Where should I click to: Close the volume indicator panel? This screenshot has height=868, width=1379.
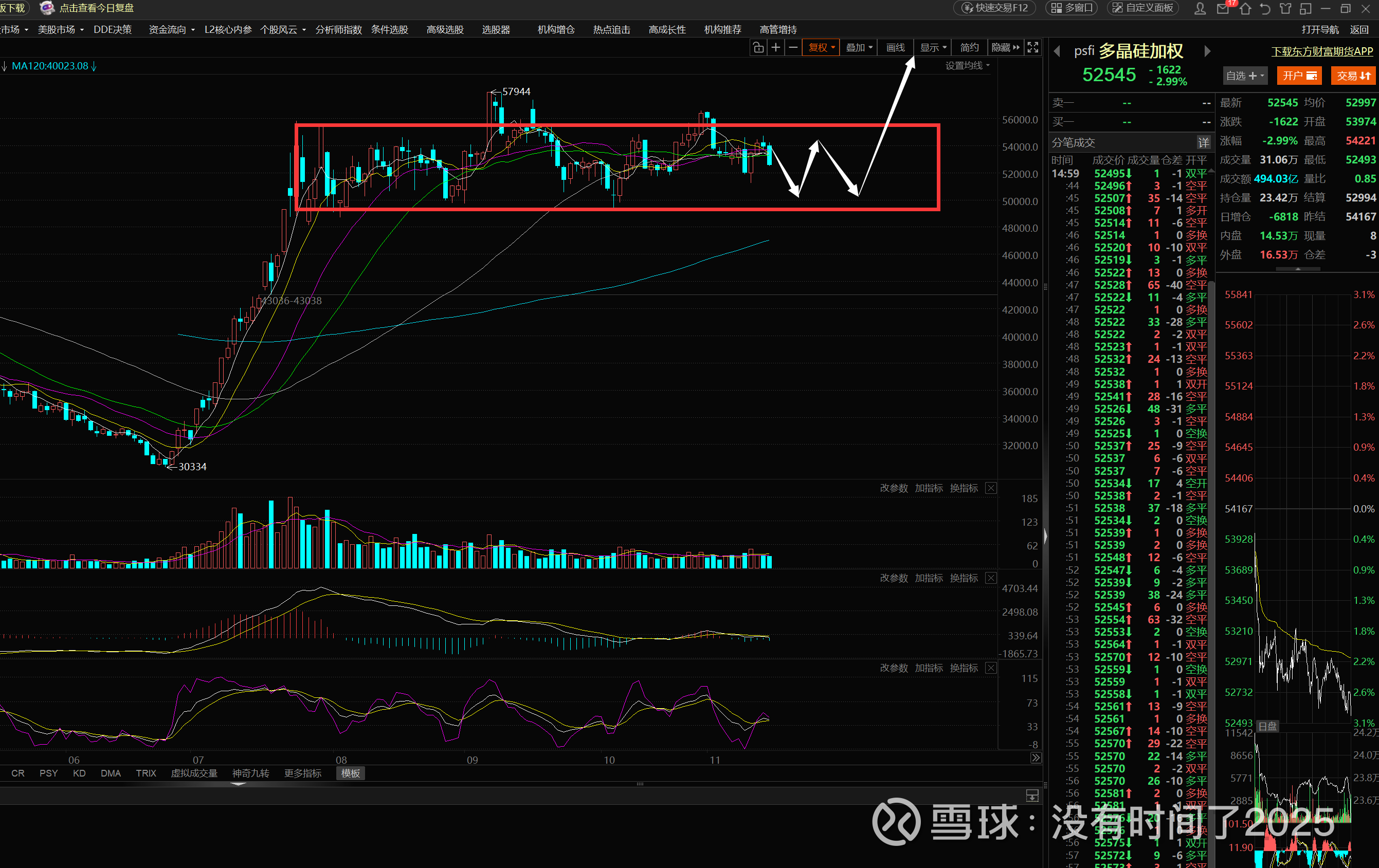[x=991, y=488]
